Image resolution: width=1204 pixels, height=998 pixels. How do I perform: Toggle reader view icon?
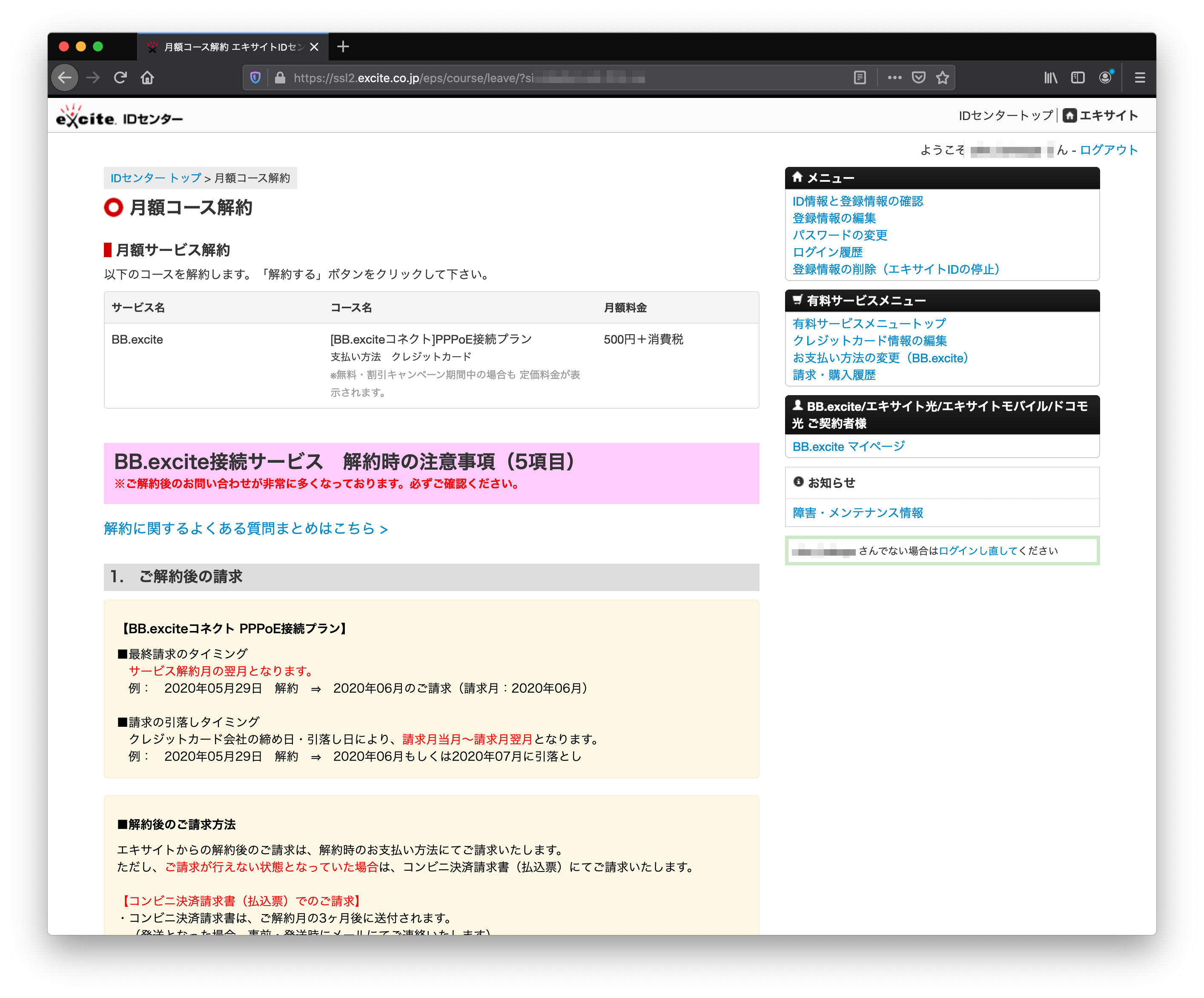(860, 77)
